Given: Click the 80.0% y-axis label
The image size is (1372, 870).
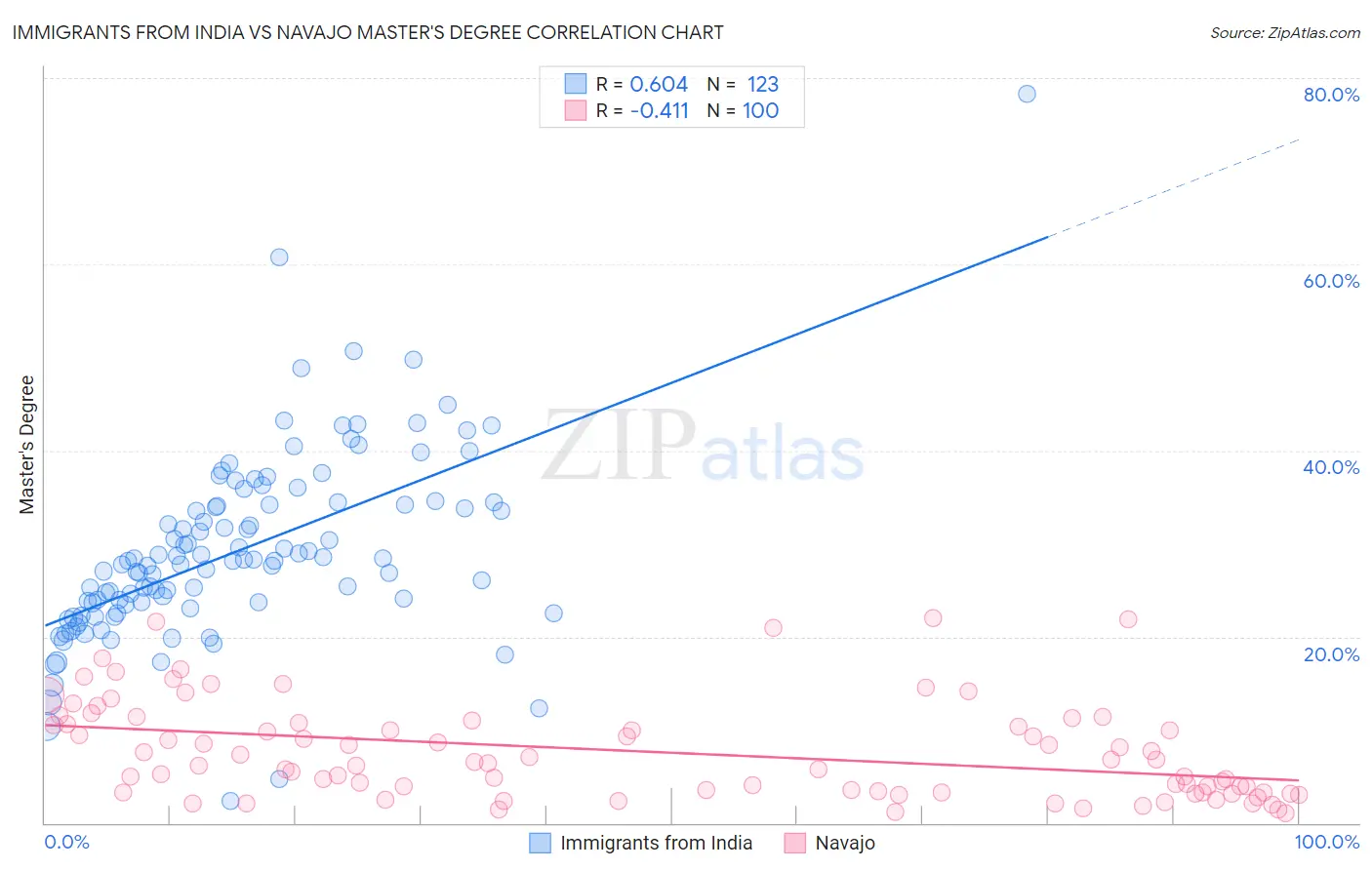Looking at the screenshot, I should (x=1331, y=95).
